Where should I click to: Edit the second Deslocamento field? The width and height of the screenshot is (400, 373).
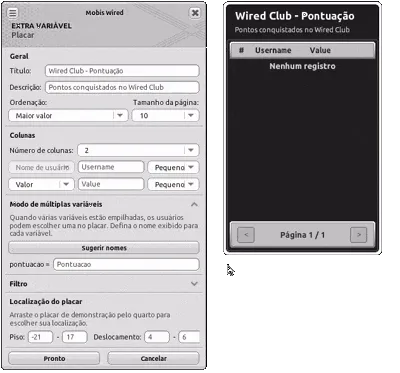189,337
